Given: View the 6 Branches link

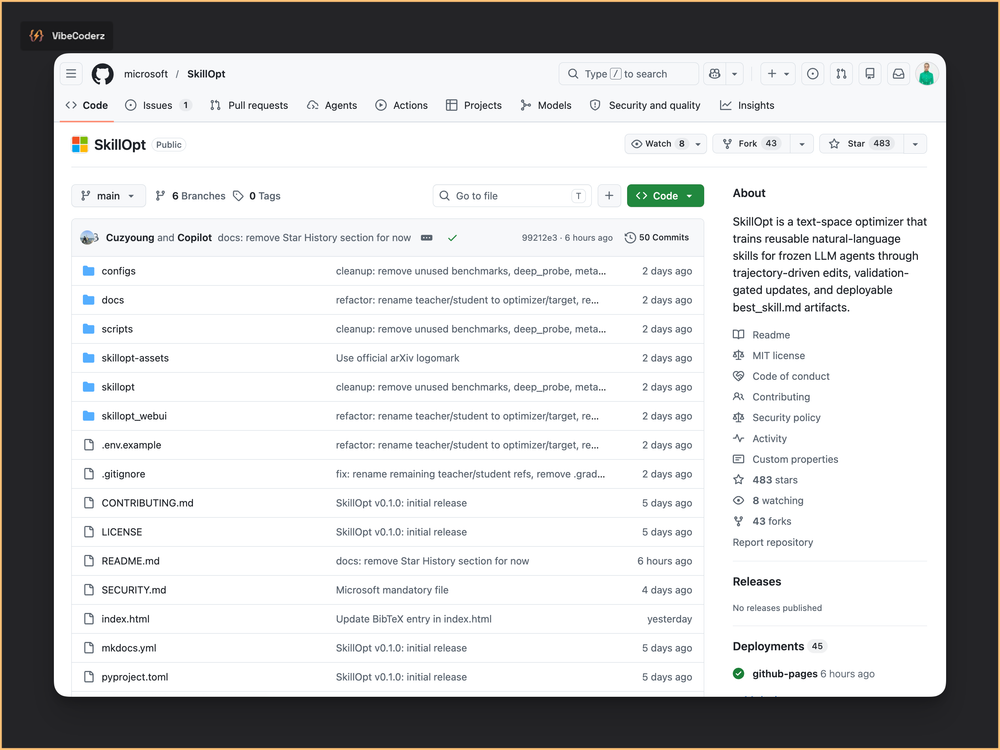Looking at the screenshot, I should pos(190,196).
